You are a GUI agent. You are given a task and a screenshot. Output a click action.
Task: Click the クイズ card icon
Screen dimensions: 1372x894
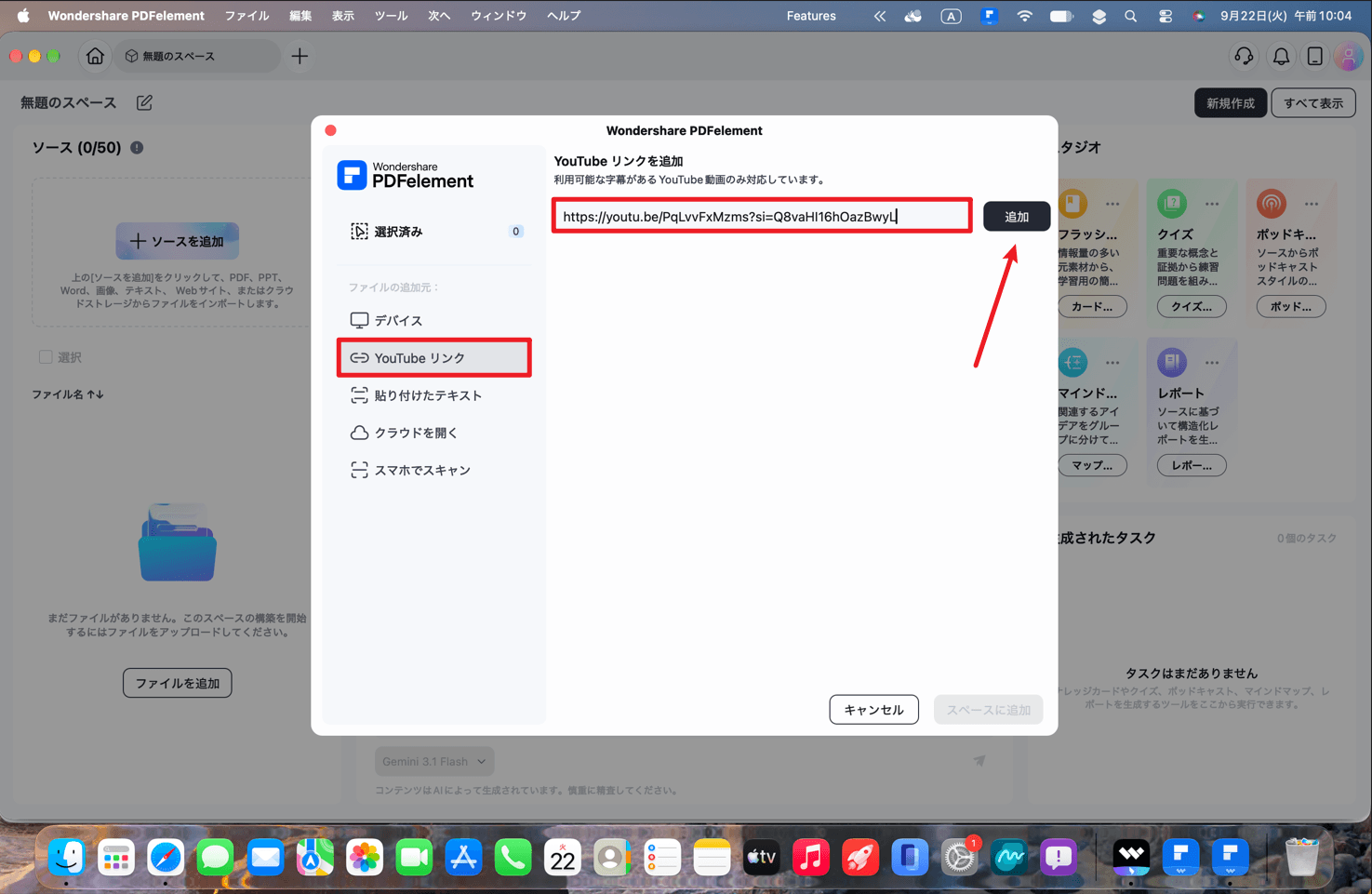[x=1172, y=203]
